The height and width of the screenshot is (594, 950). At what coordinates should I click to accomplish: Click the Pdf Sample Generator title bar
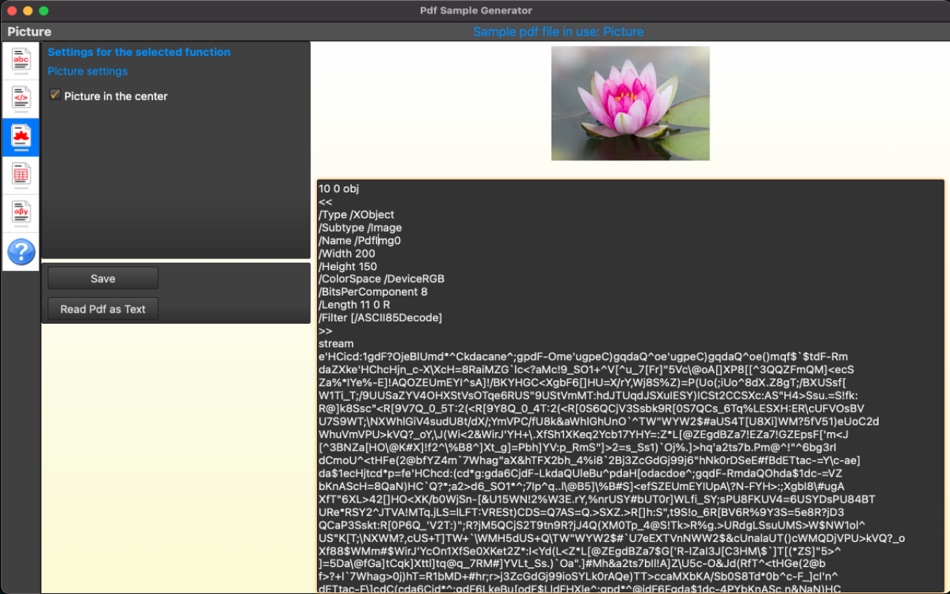click(475, 11)
